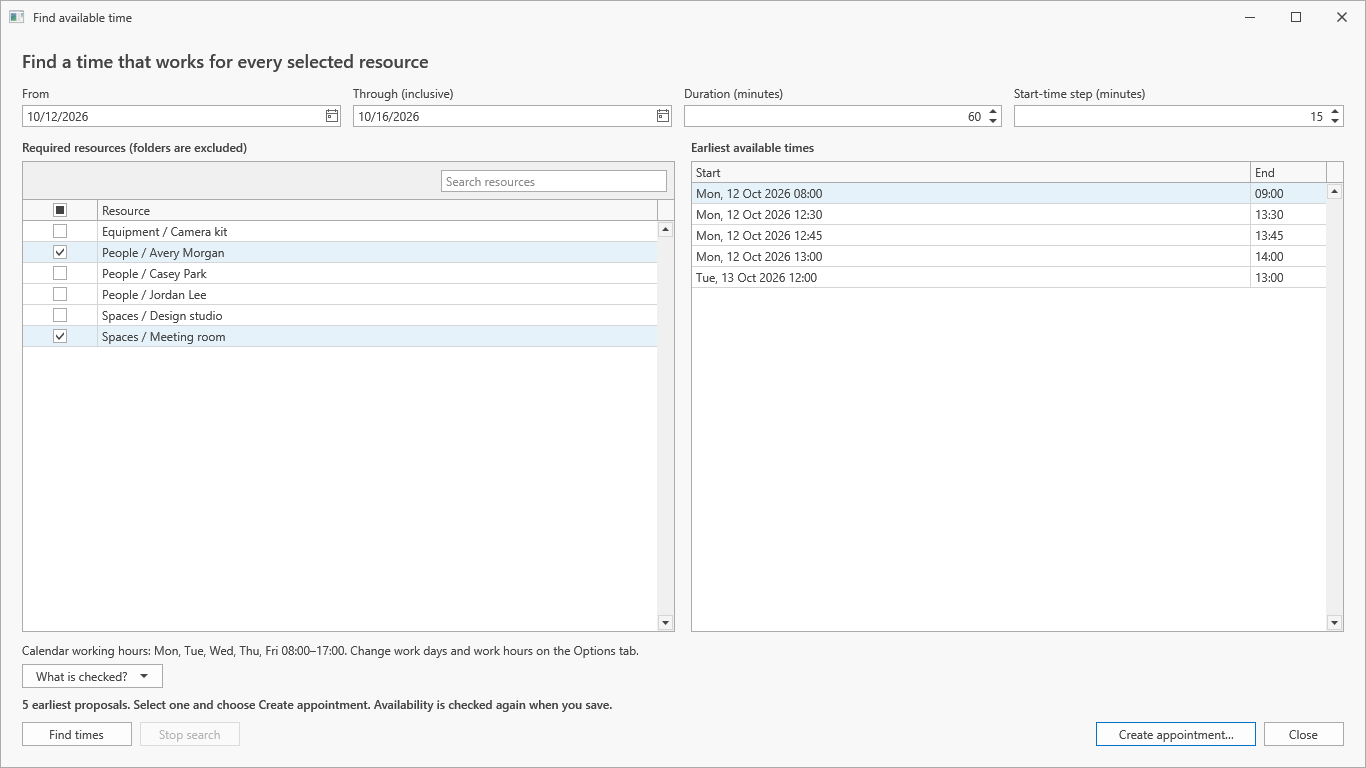The width and height of the screenshot is (1366, 768).
Task: Focus the Search resources field
Action: click(554, 181)
